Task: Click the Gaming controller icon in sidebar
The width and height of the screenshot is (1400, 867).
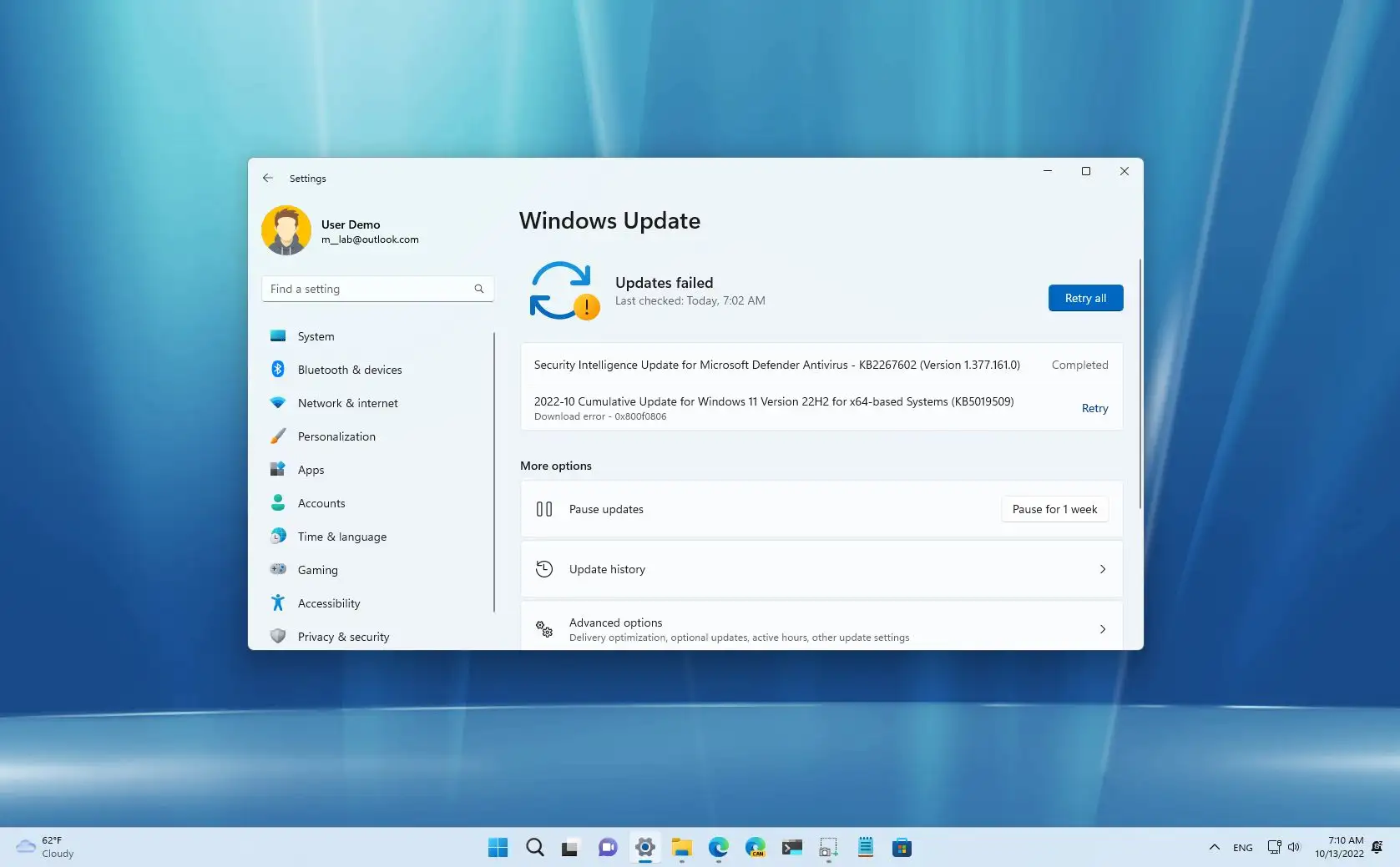Action: [x=278, y=569]
